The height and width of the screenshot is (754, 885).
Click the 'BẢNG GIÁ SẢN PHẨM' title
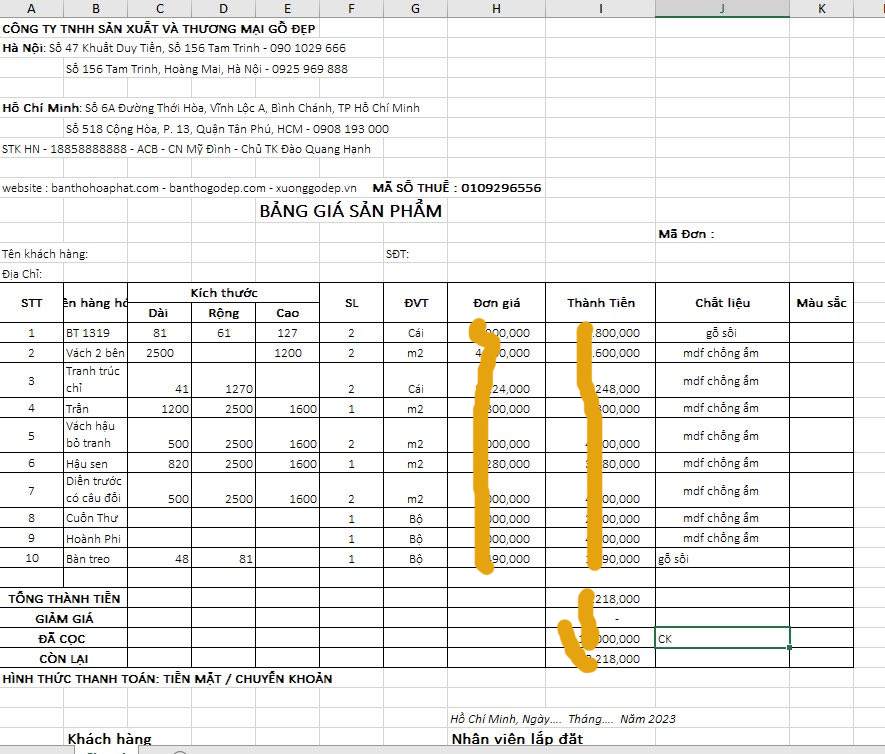[x=351, y=211]
